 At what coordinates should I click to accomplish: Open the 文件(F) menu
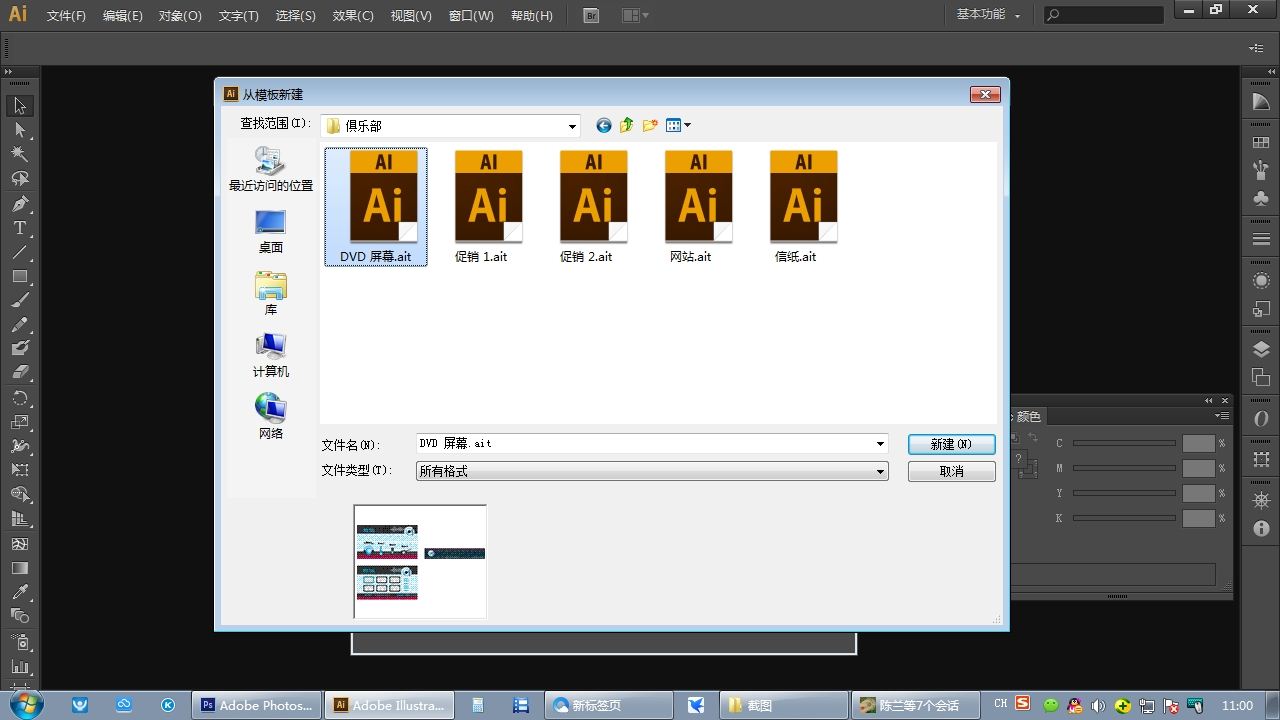66,16
